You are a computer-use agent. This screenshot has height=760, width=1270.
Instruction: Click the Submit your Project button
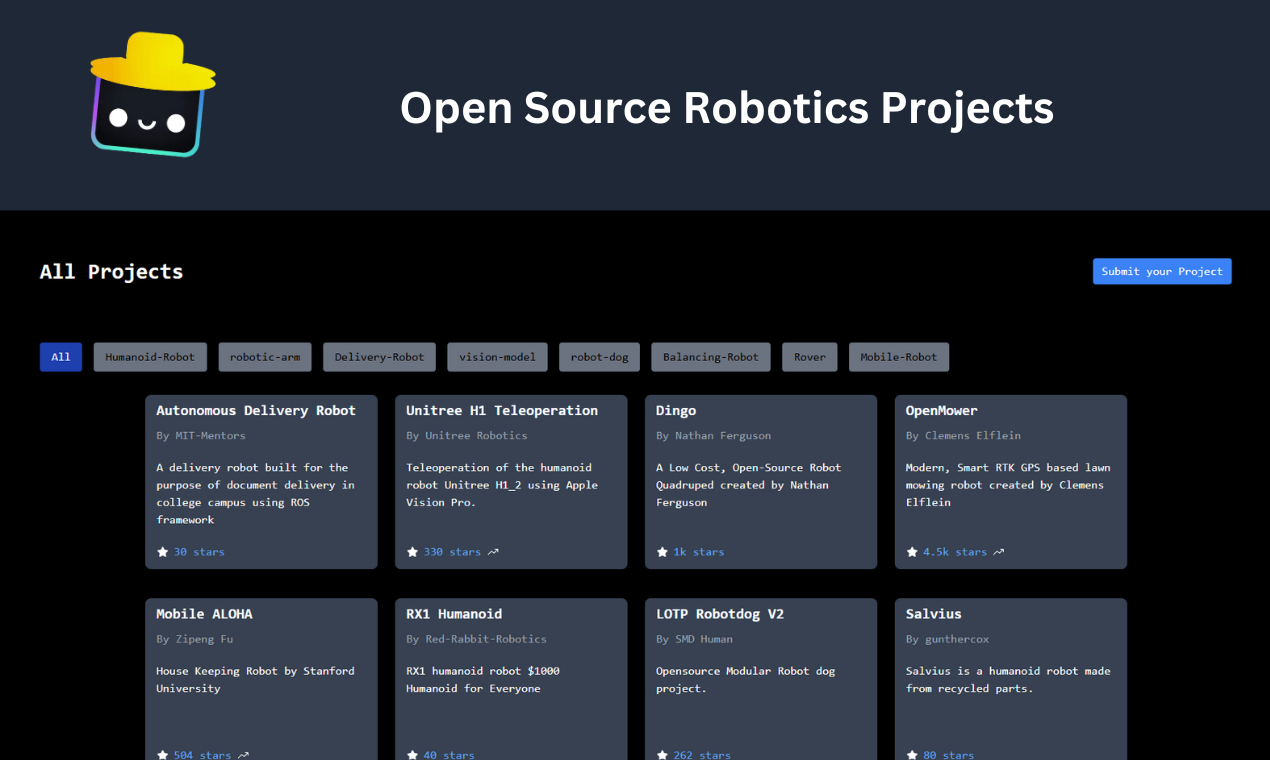point(1162,271)
